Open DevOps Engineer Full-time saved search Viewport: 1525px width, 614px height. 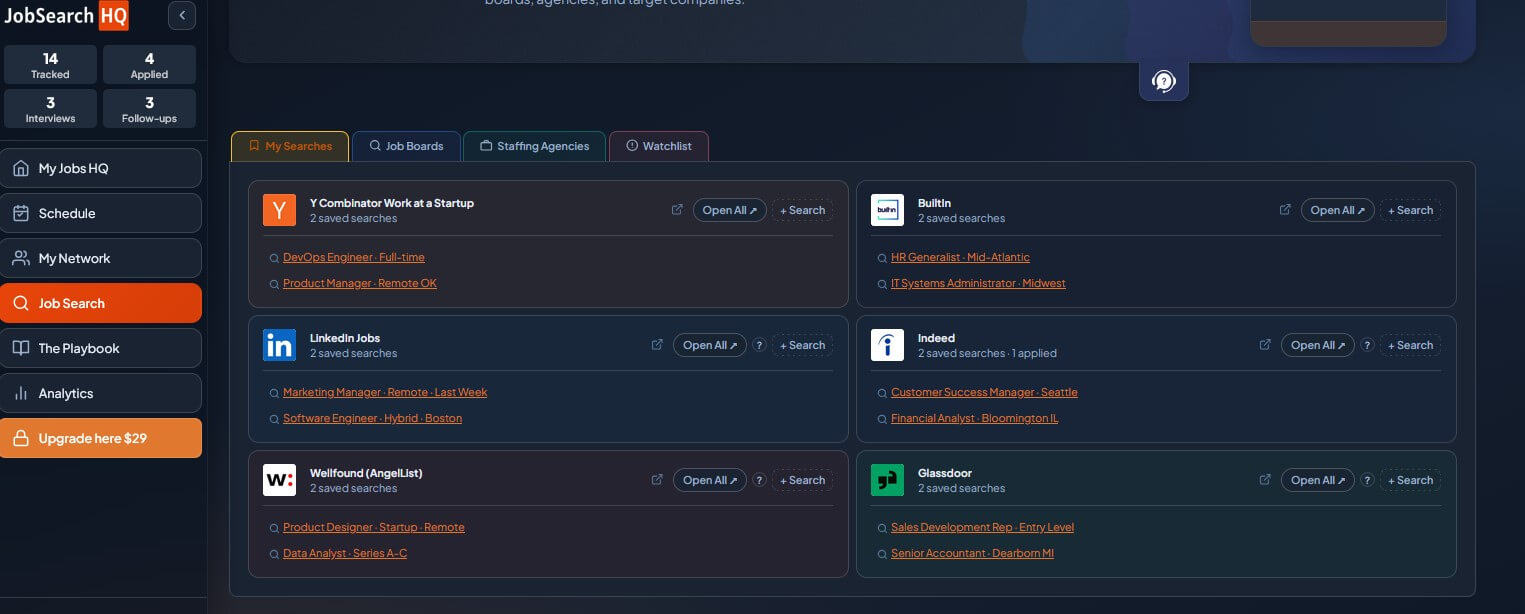[354, 257]
